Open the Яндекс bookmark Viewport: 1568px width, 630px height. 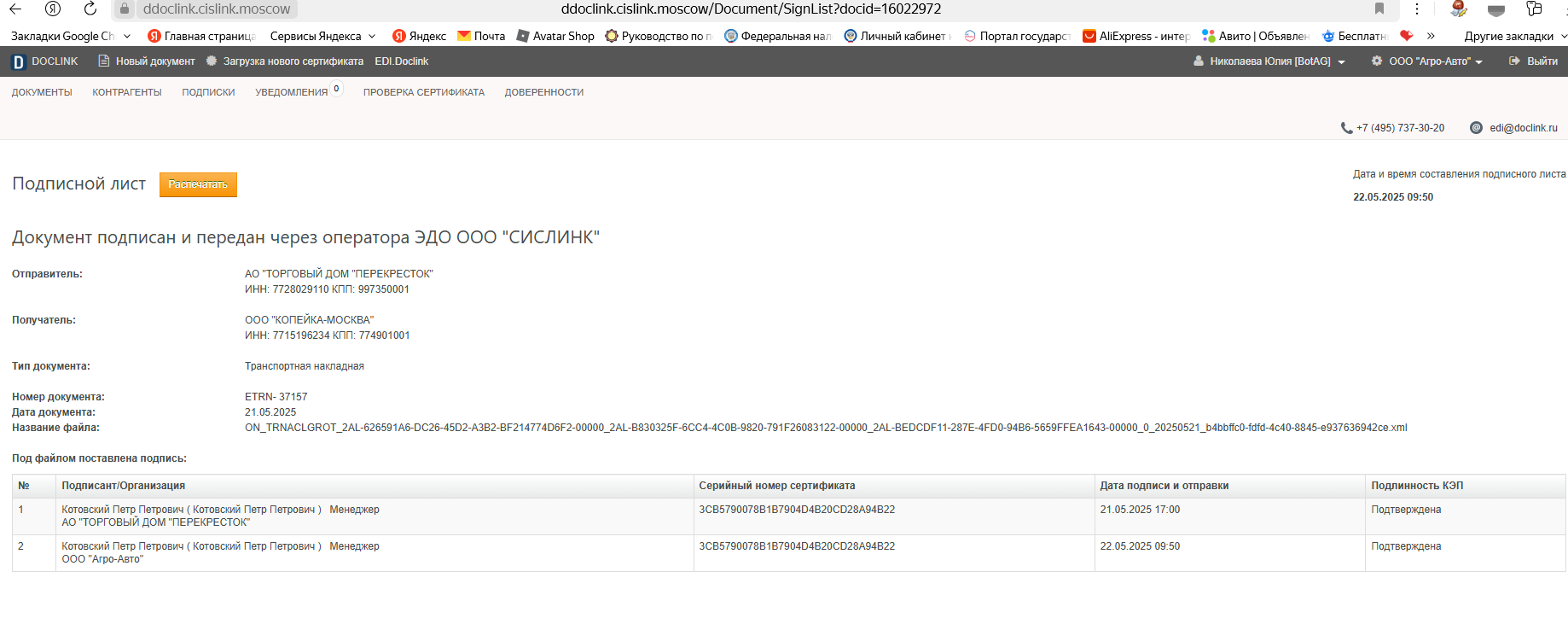click(x=419, y=36)
